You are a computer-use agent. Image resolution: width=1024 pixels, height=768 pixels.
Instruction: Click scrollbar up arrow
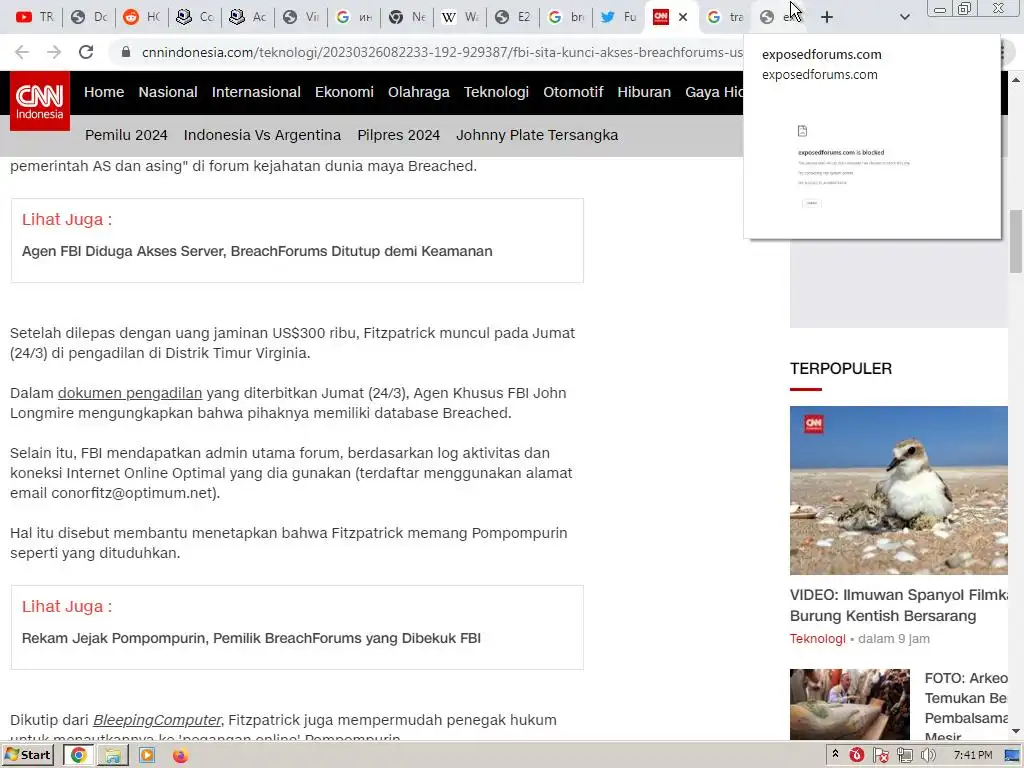[x=1016, y=80]
